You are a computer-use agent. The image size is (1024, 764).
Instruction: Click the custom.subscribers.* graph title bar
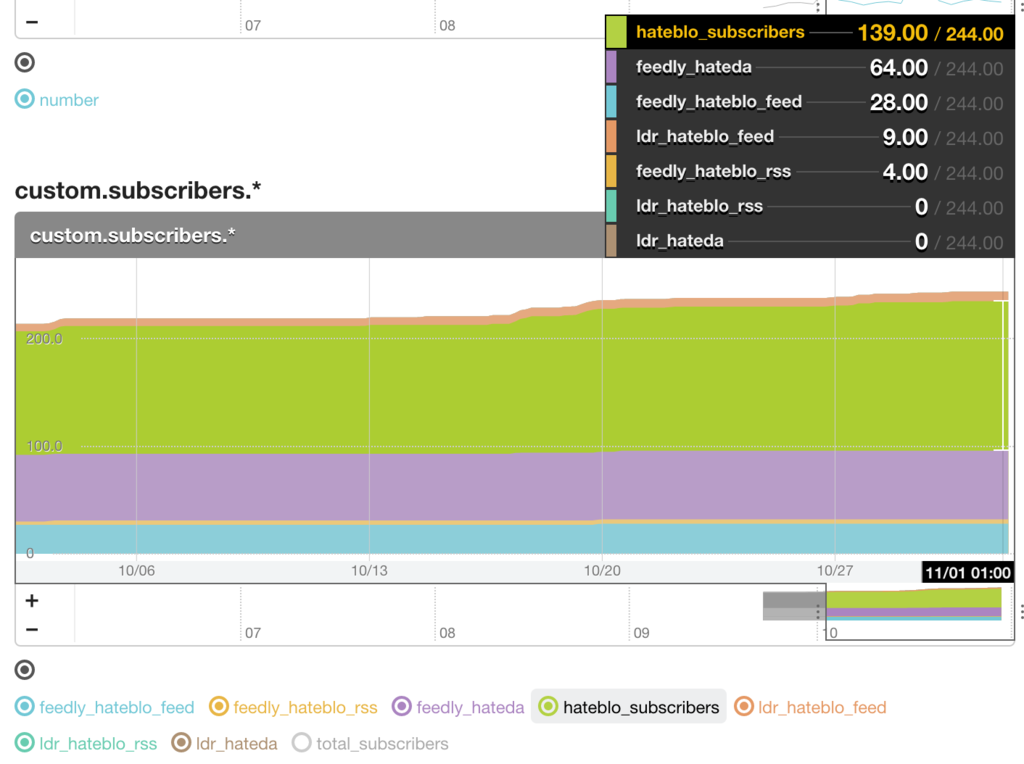tap(310, 235)
